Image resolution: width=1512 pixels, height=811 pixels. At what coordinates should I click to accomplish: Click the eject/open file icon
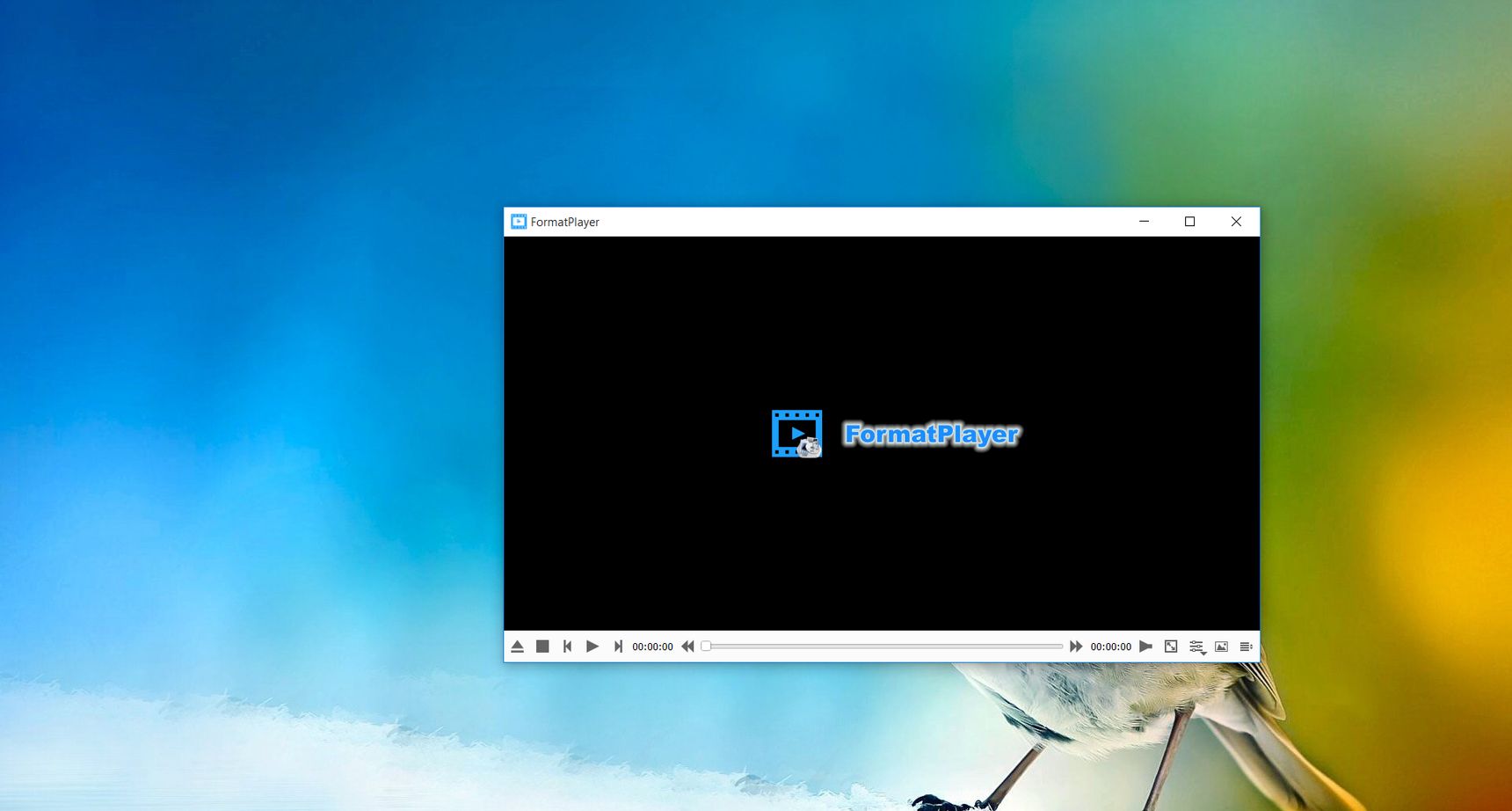(x=518, y=647)
